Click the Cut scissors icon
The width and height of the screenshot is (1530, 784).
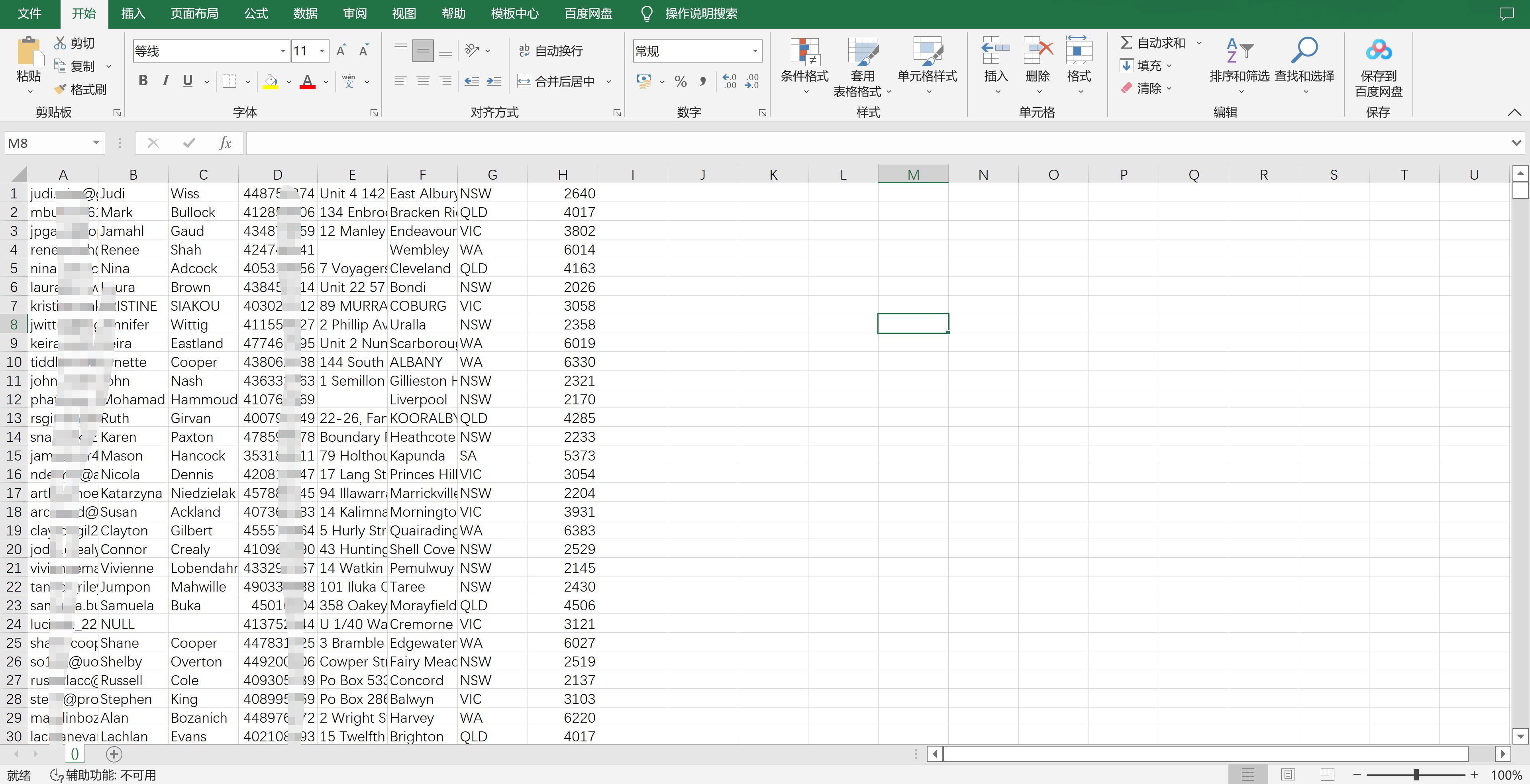60,43
